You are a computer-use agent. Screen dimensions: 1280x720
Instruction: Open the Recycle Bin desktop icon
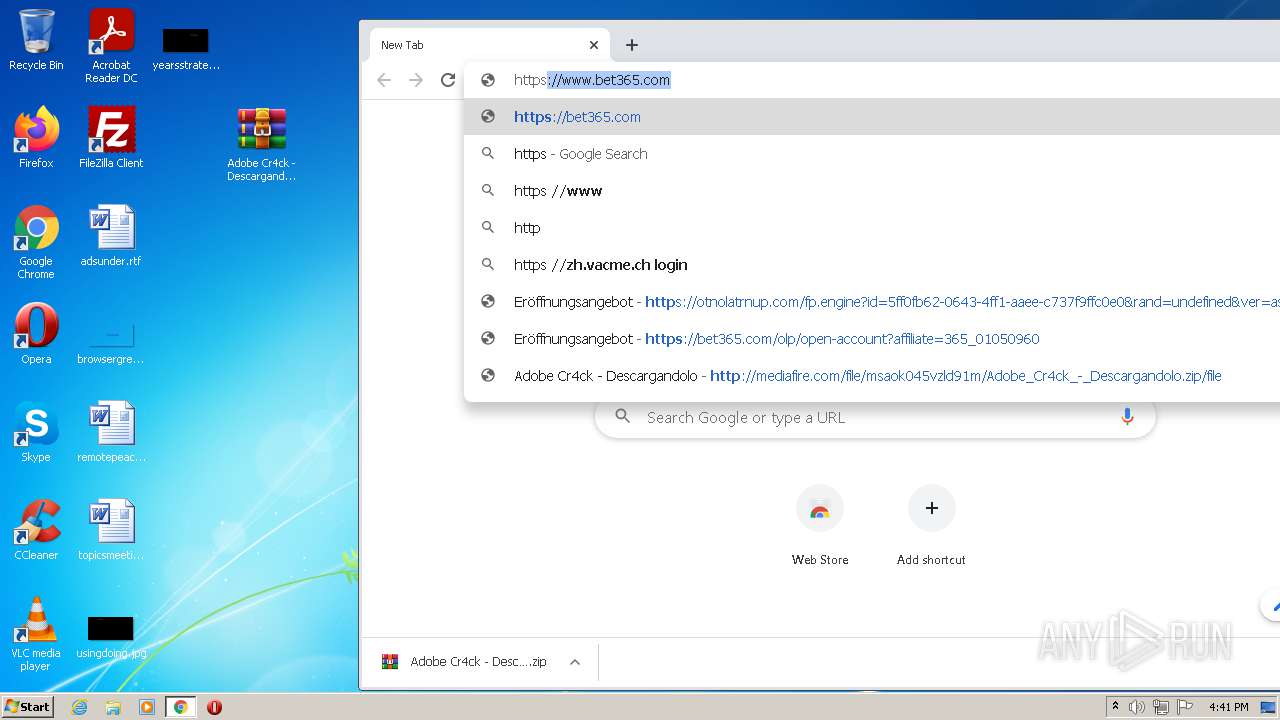point(36,40)
